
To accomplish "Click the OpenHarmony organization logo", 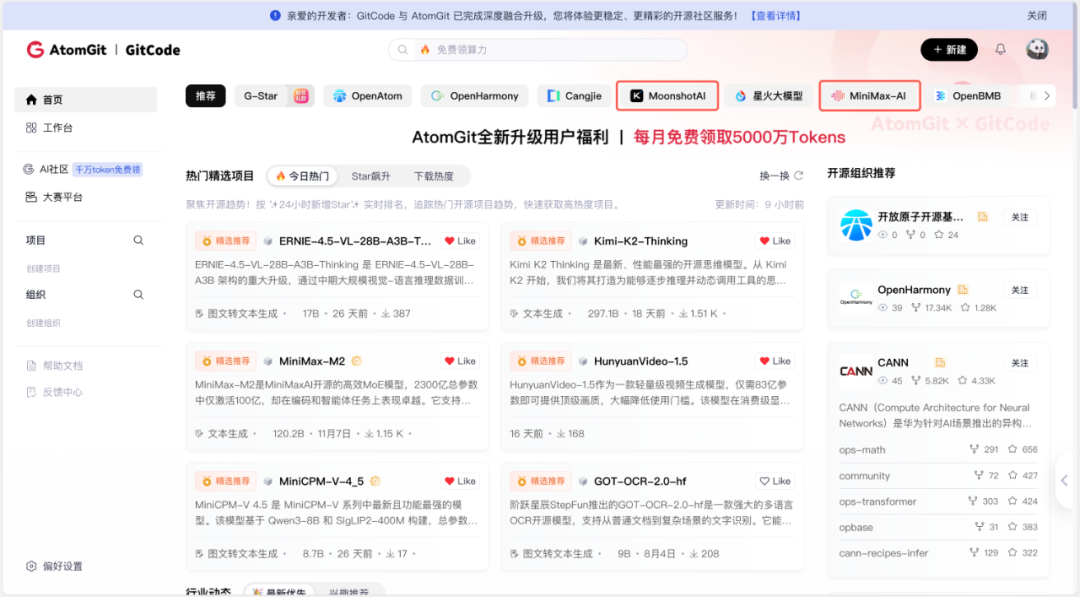I will coord(855,297).
